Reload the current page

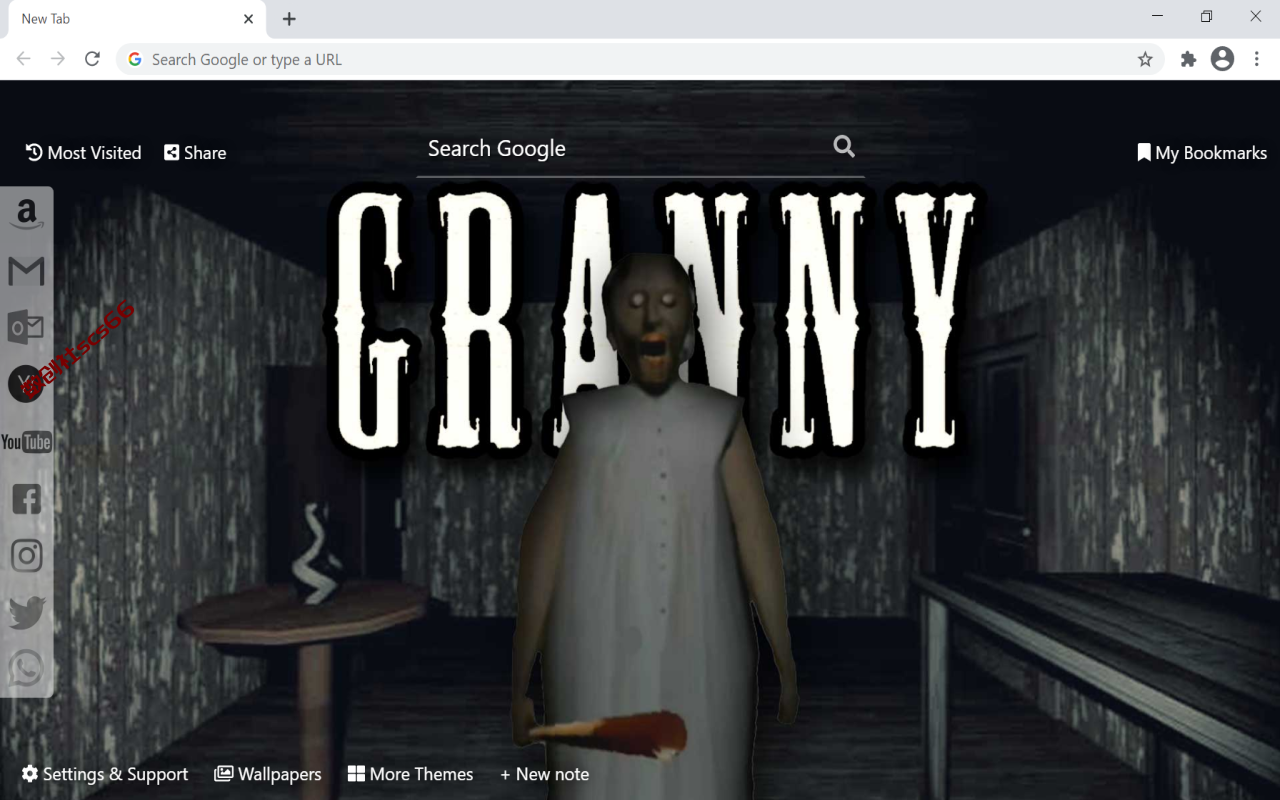(92, 59)
